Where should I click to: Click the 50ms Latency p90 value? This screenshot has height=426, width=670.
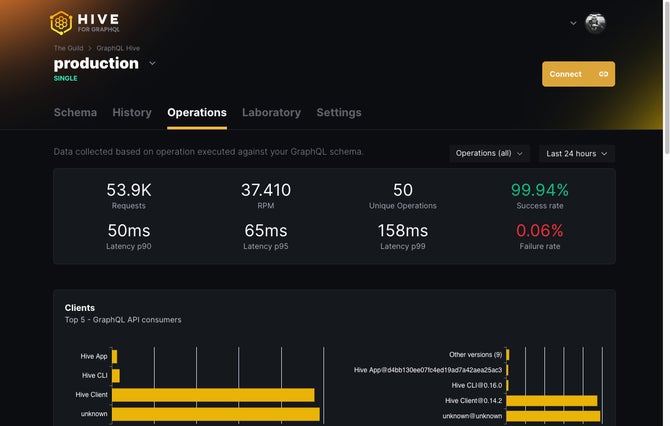pos(129,231)
